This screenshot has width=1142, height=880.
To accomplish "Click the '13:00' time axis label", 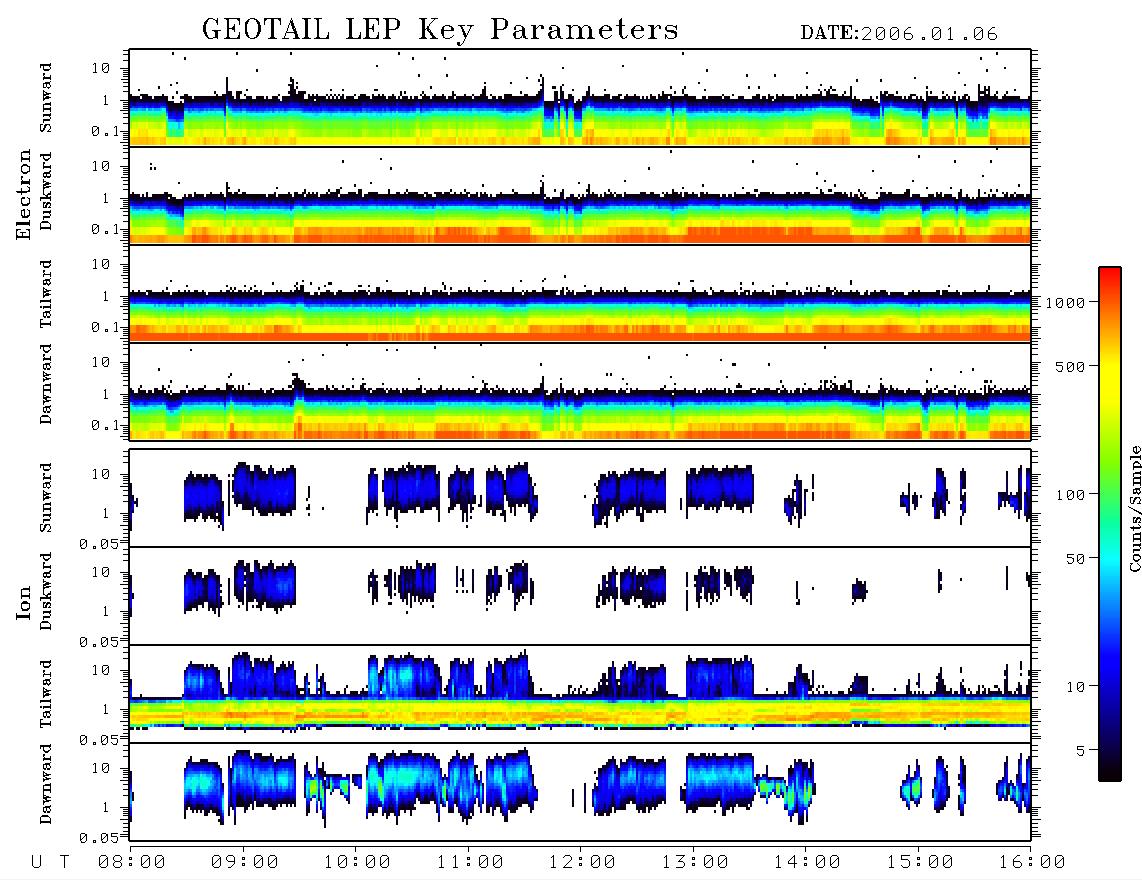I will 695,862.
